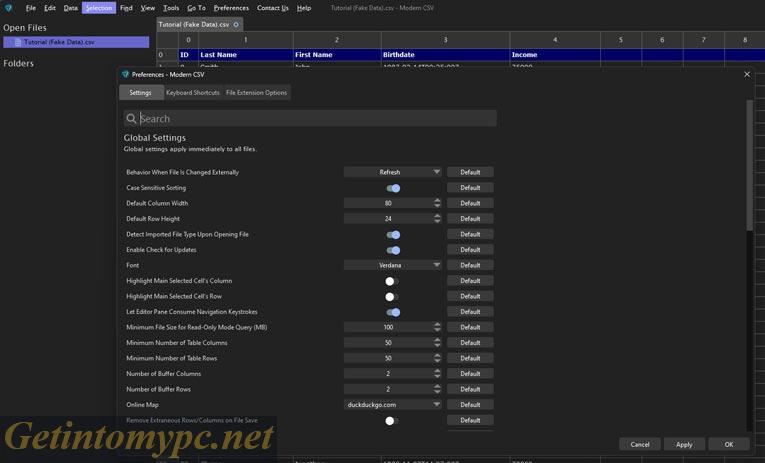Click the Apply button
The height and width of the screenshot is (463, 765).
[684, 444]
